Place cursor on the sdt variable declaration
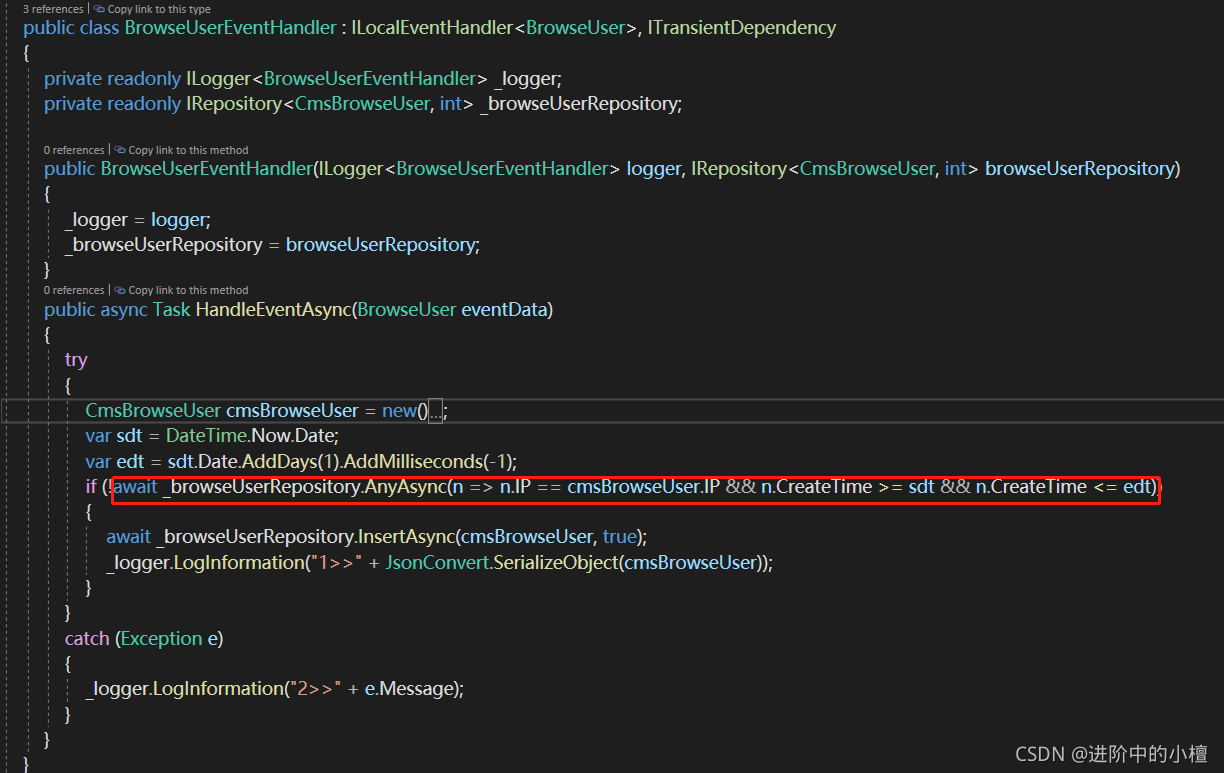Image resolution: width=1224 pixels, height=773 pixels. pyautogui.click(x=130, y=435)
